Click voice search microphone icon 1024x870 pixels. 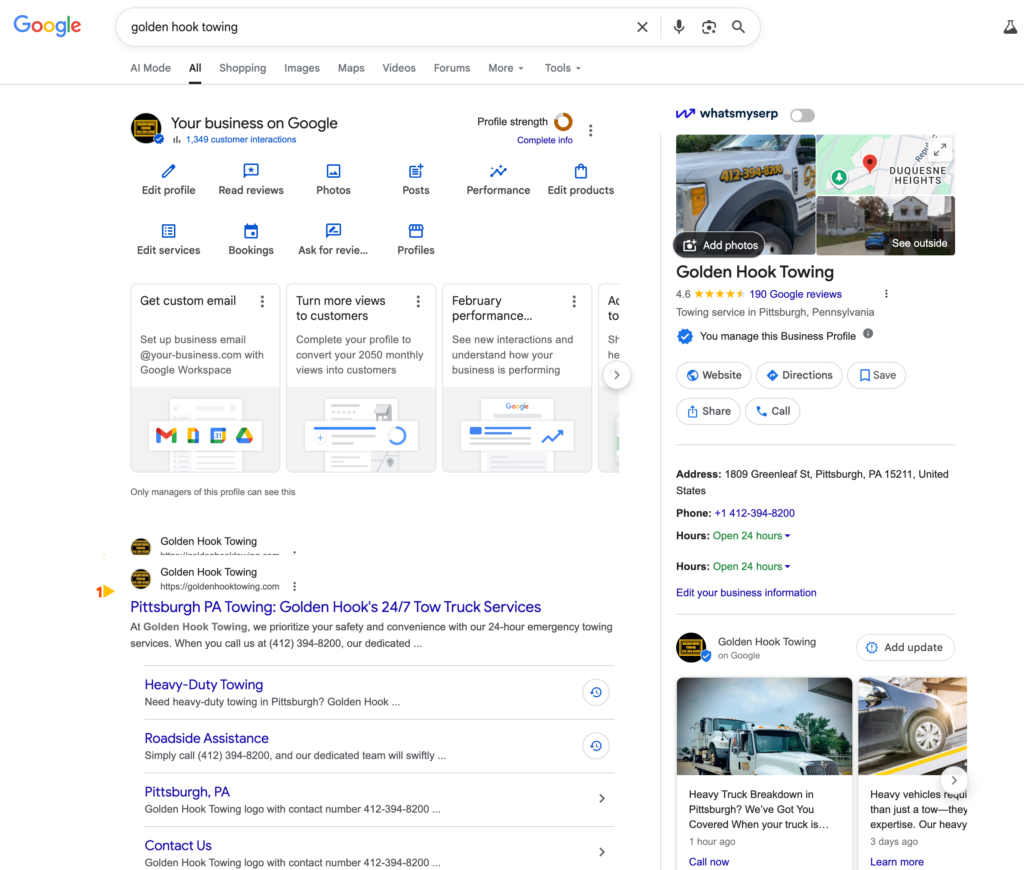679,27
